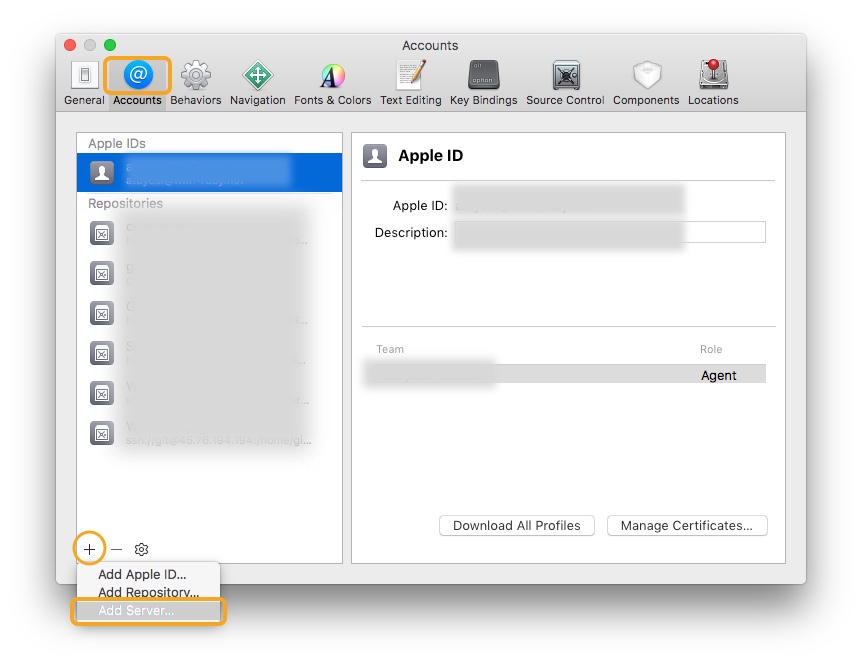
Task: Choose Add Server… menu item
Action: 148,610
